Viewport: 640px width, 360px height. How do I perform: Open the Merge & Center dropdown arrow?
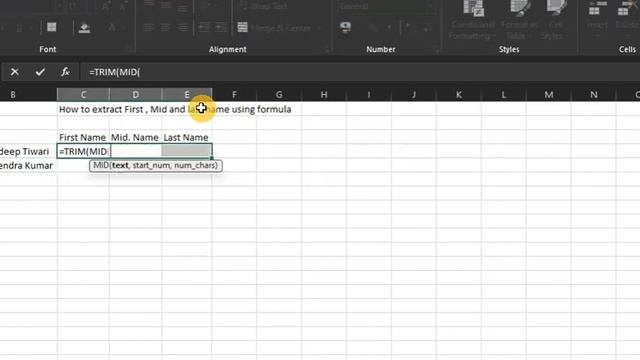click(x=320, y=28)
